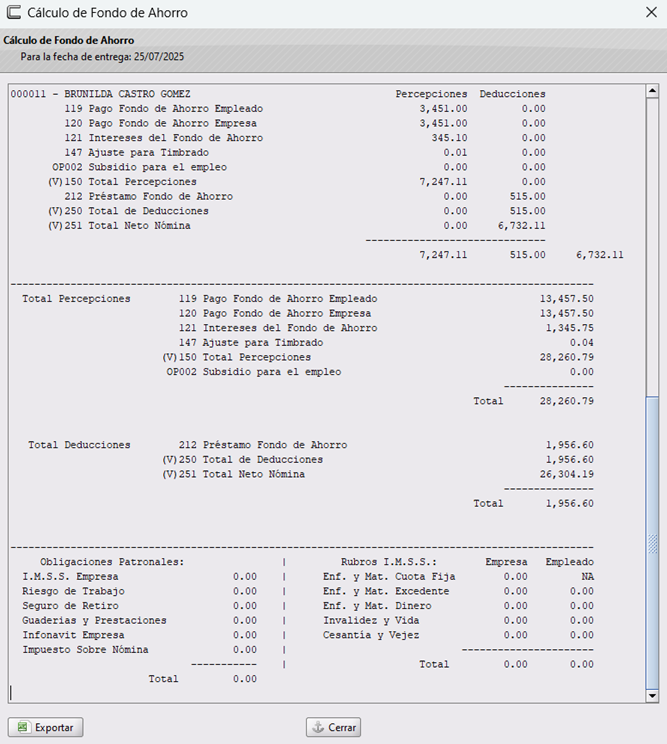Image resolution: width=667 pixels, height=744 pixels.
Task: Click the Exportar button
Action: (x=46, y=727)
